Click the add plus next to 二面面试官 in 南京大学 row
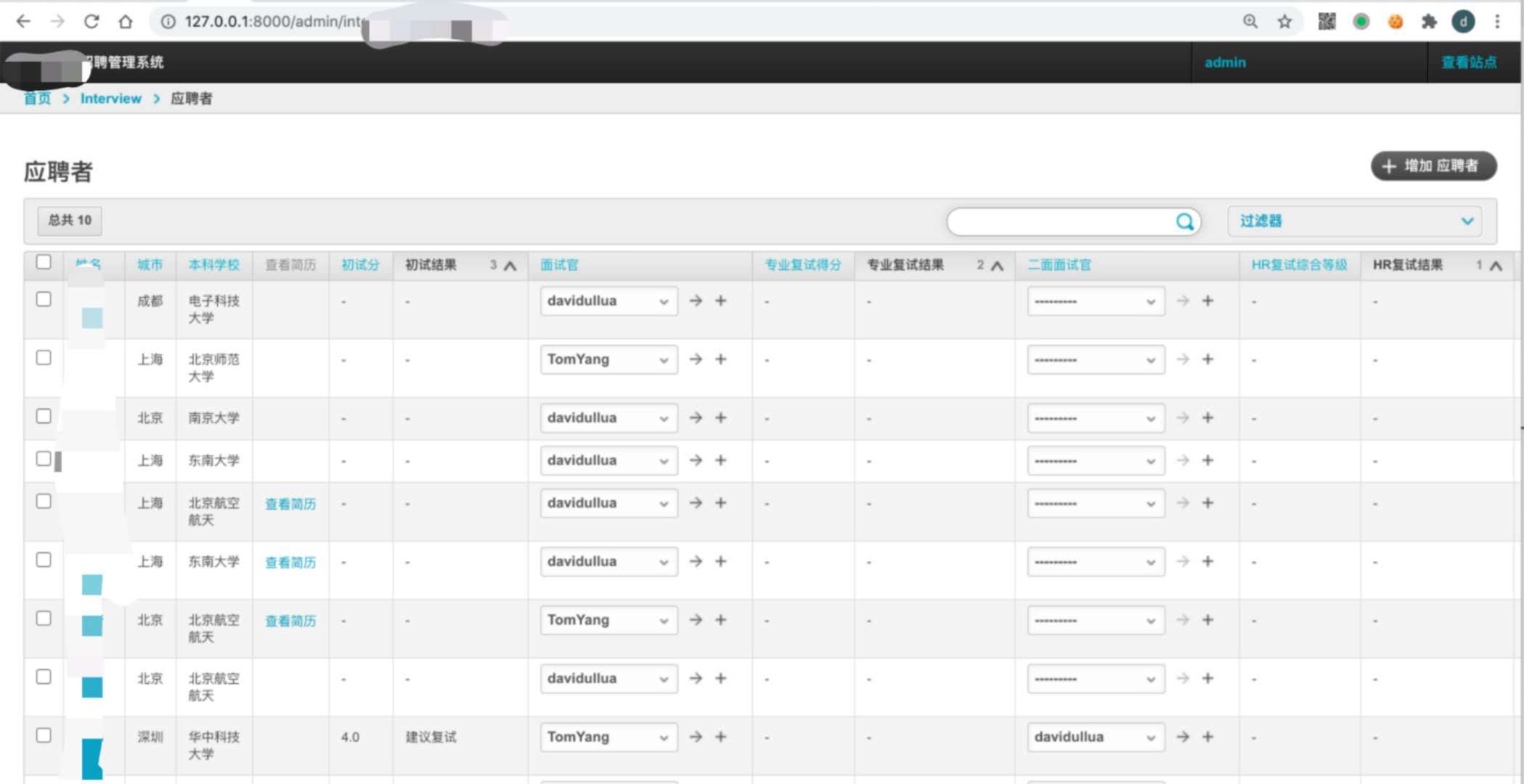The height and width of the screenshot is (784, 1524). [x=1207, y=417]
